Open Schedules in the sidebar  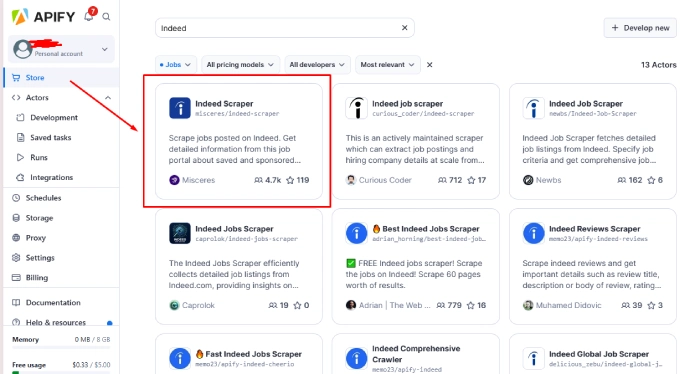[x=43, y=198]
